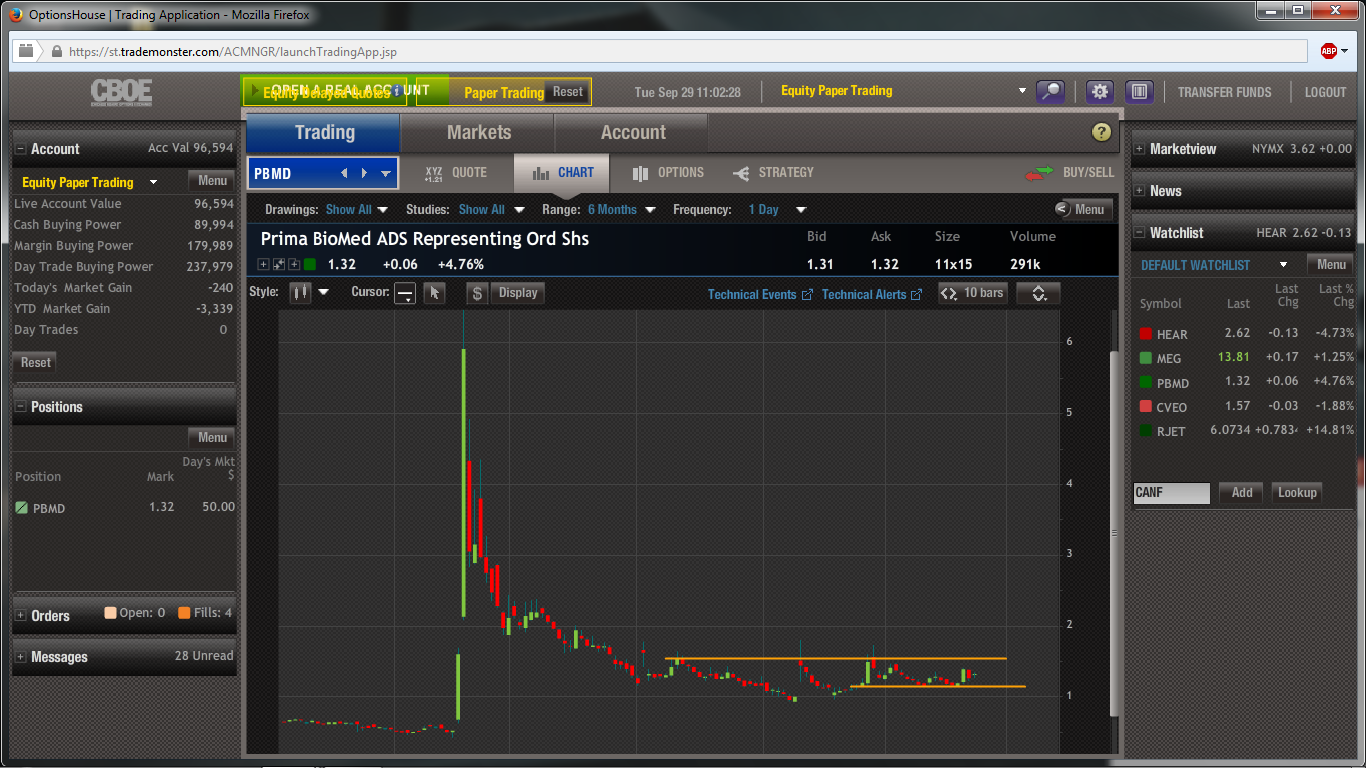This screenshot has height=768, width=1366.
Task: Click the yellow help question mark
Action: (1101, 132)
